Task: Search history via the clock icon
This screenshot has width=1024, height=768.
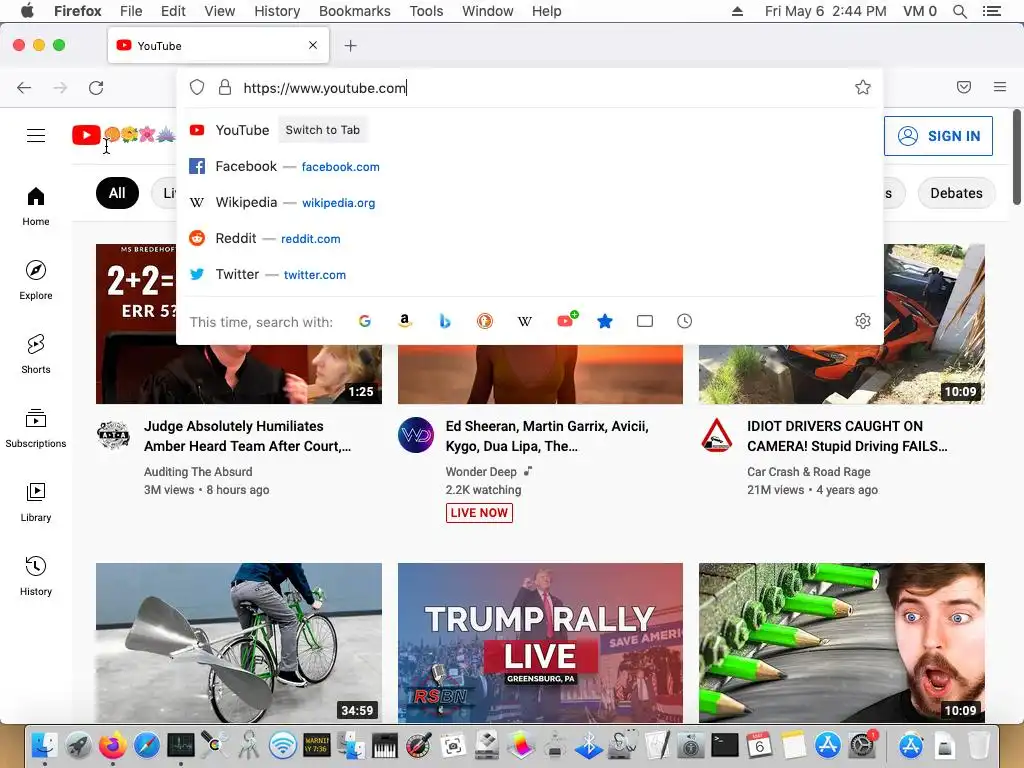Action: 684,321
